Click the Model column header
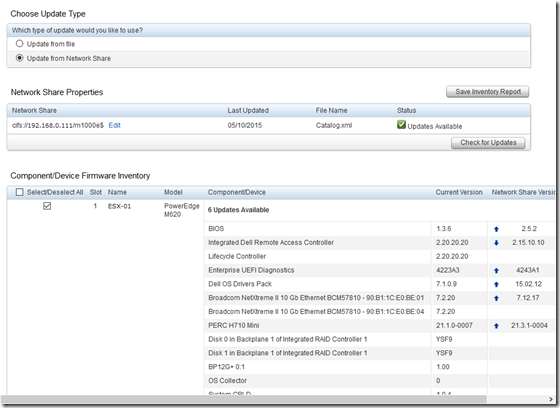 tap(173, 192)
